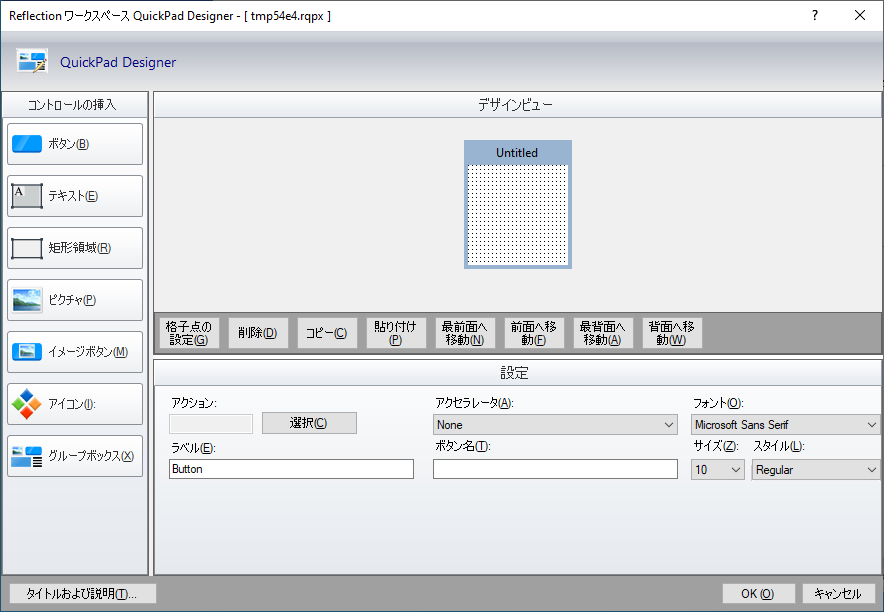Insert a グループボックス(X) control
Viewport: 884px width, 612px height.
click(x=75, y=456)
